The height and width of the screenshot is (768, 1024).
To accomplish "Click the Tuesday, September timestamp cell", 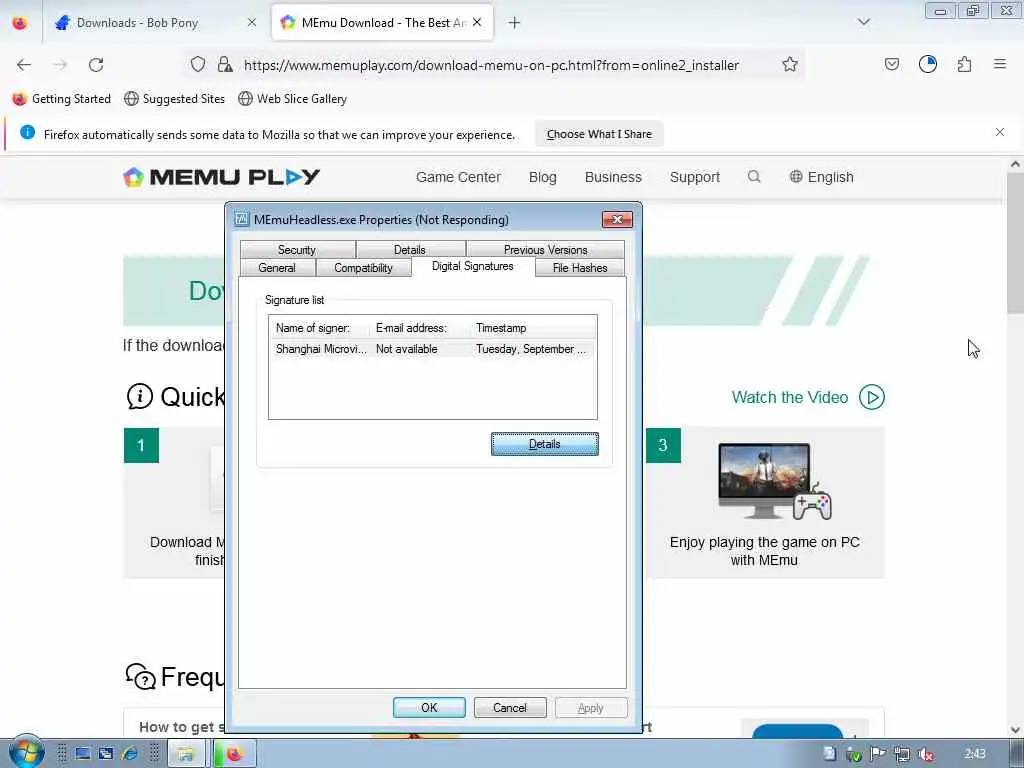I will tap(531, 349).
